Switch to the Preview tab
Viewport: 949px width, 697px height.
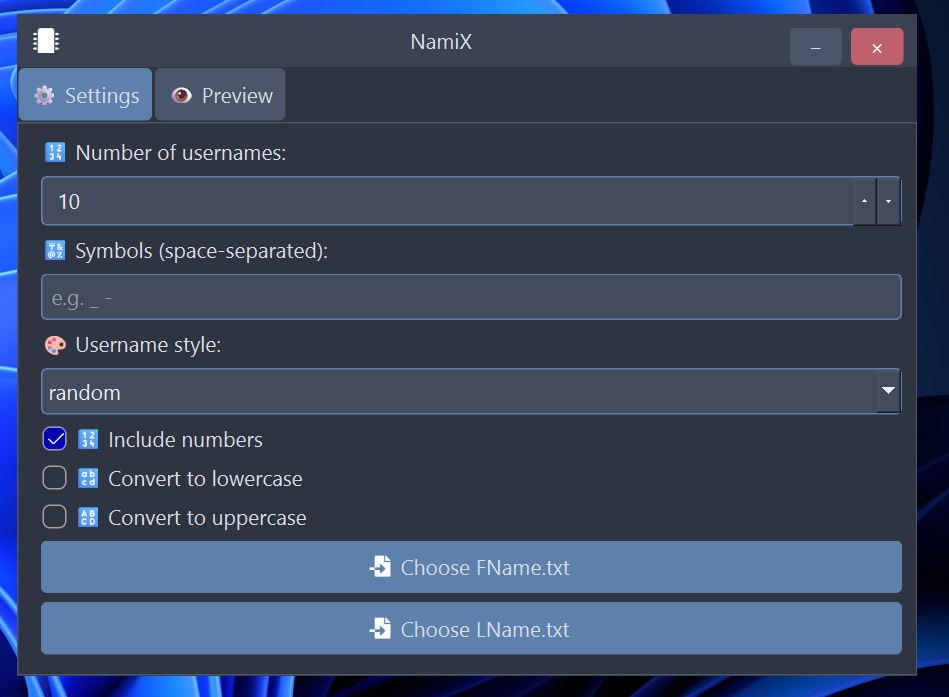[220, 94]
